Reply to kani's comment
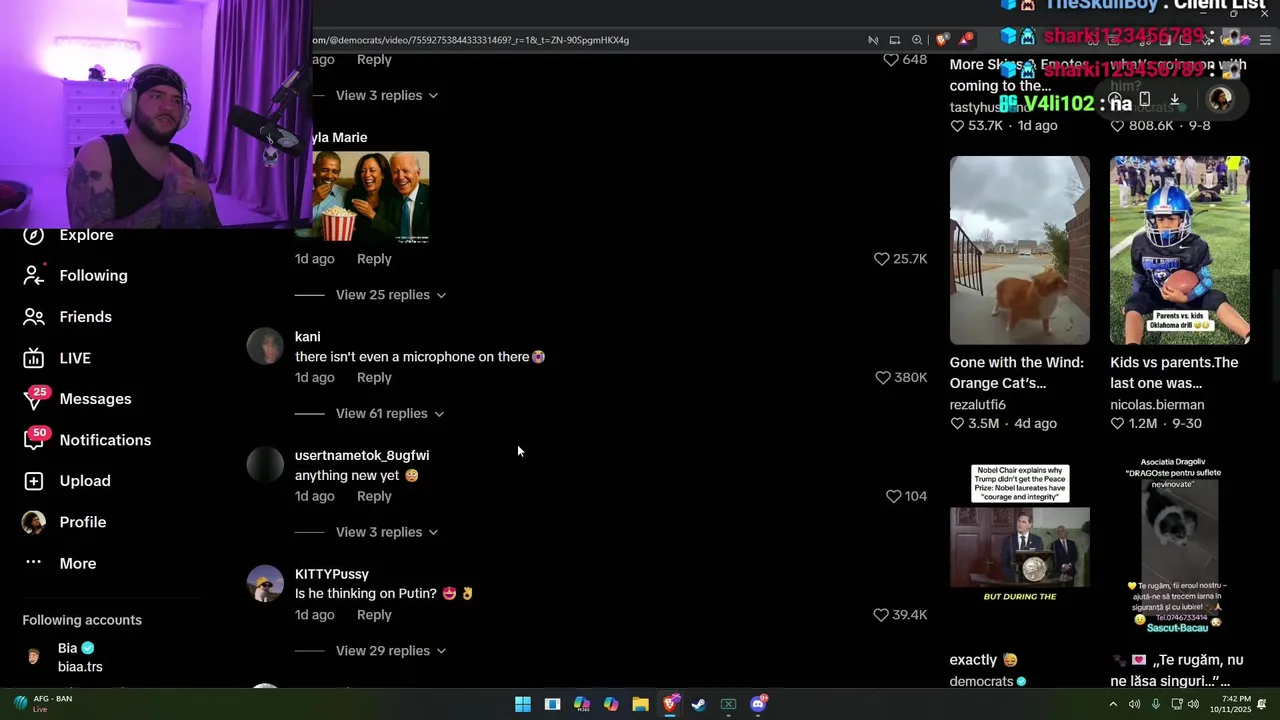This screenshot has width=1280, height=720. click(374, 378)
